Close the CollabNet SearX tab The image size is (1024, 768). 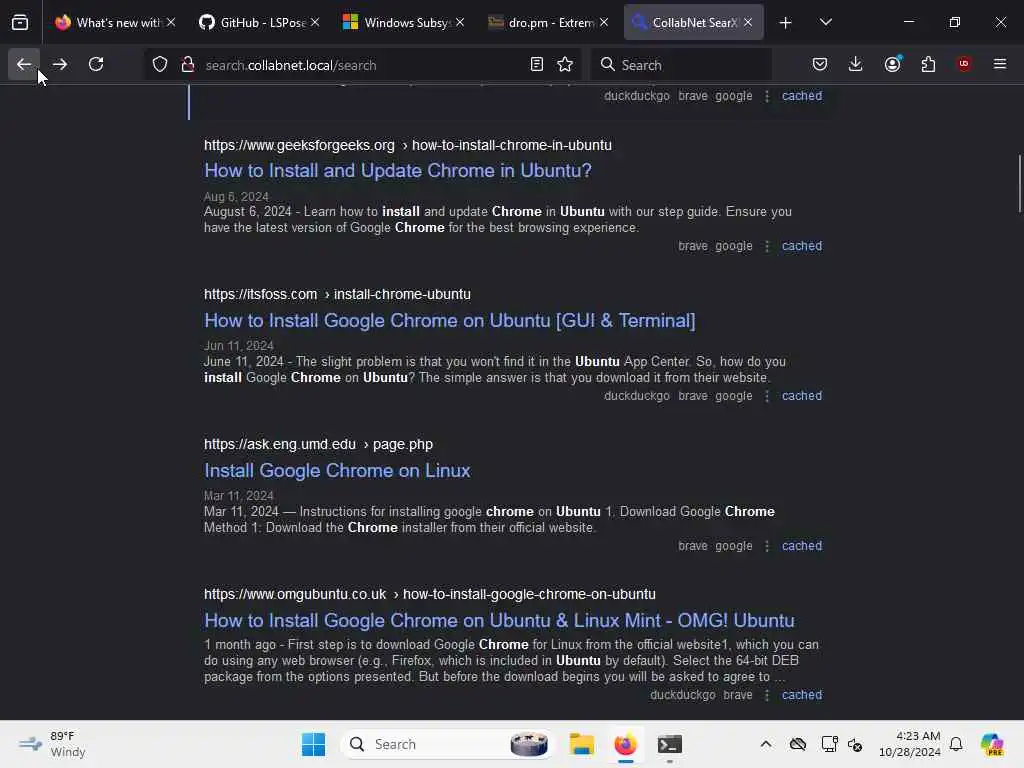(748, 23)
